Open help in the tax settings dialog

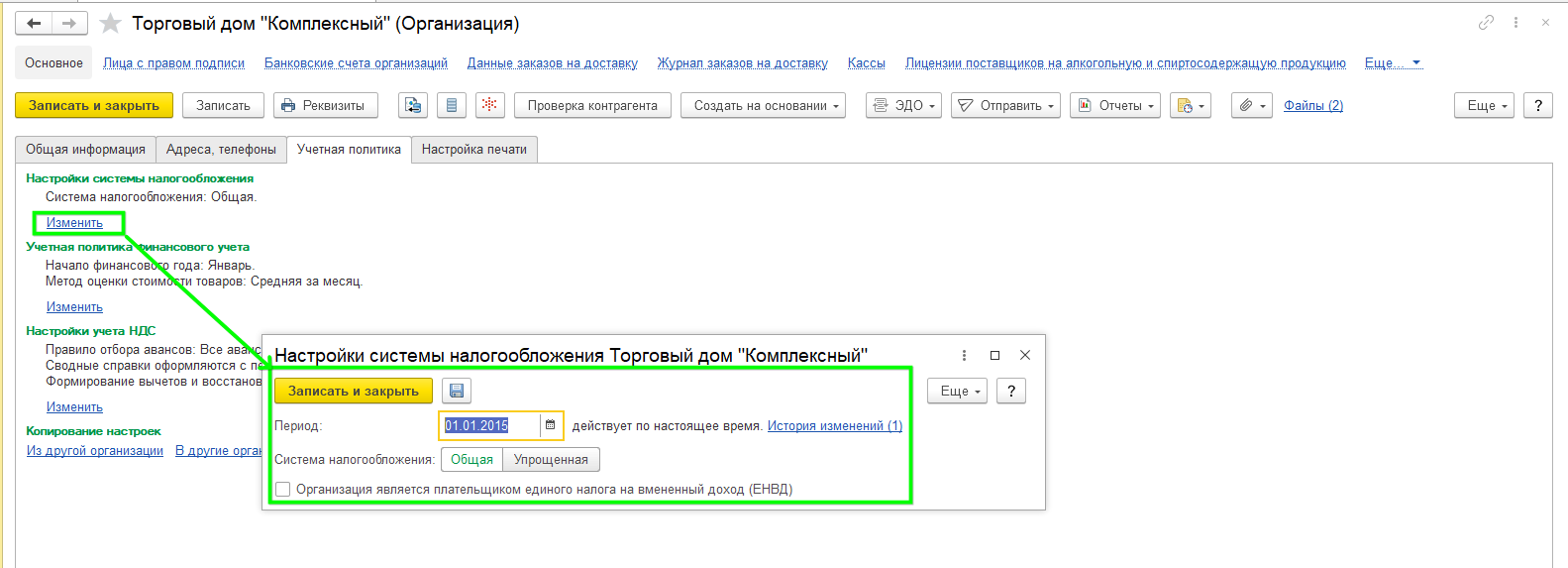coord(1011,391)
